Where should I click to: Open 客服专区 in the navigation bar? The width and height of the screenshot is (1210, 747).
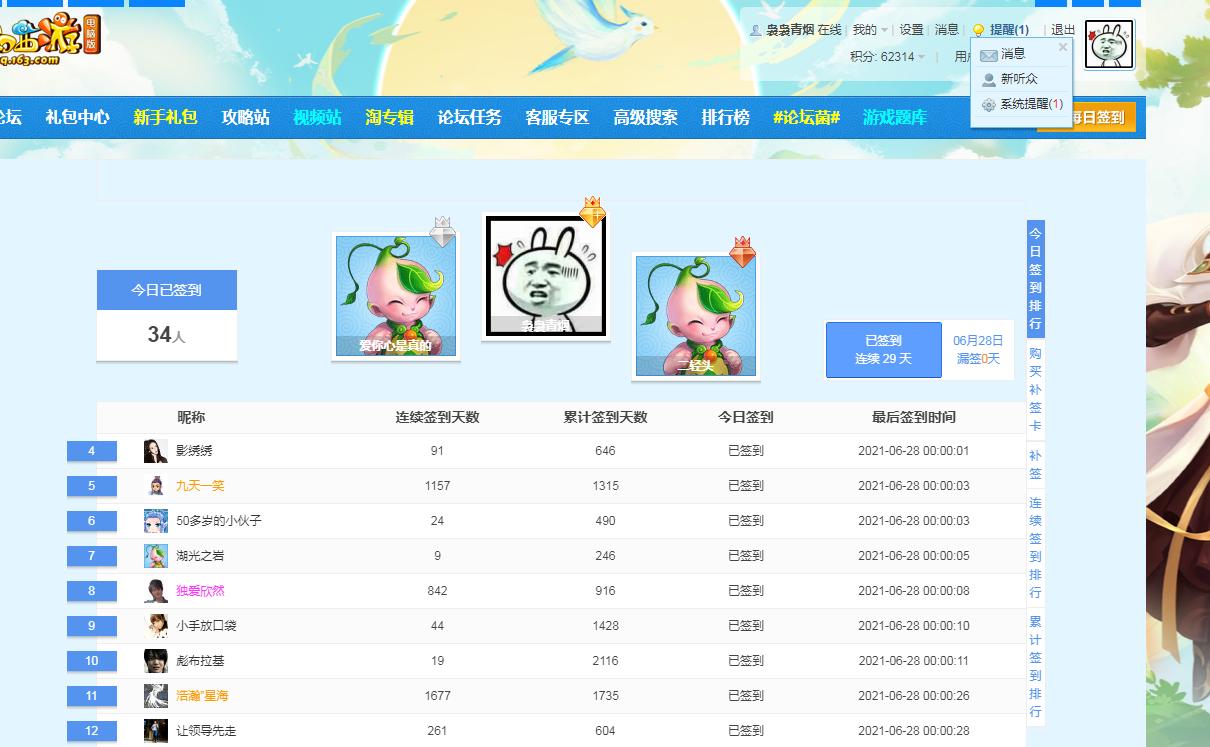pos(557,117)
